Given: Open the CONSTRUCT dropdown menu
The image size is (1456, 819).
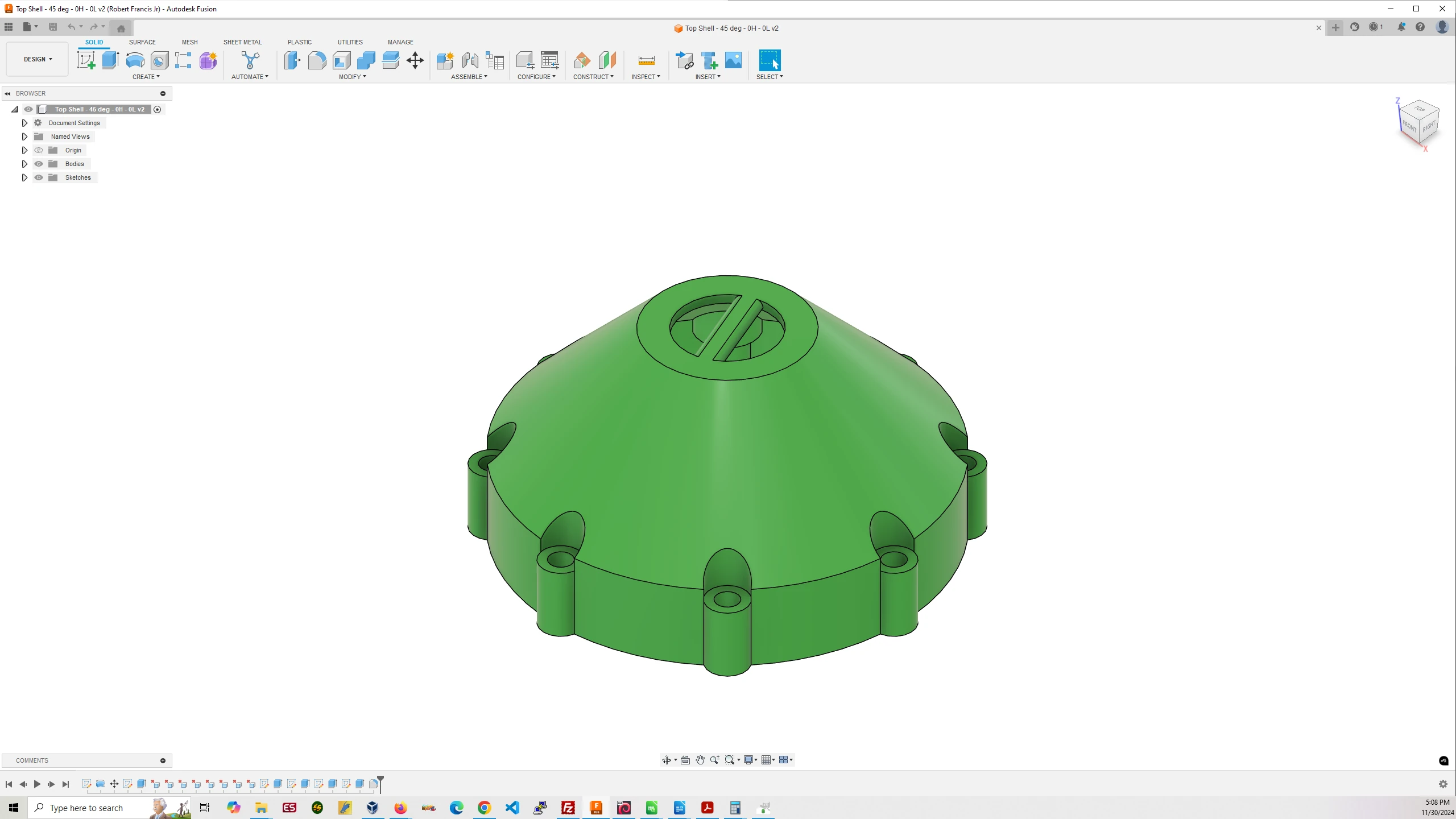Looking at the screenshot, I should tap(593, 77).
